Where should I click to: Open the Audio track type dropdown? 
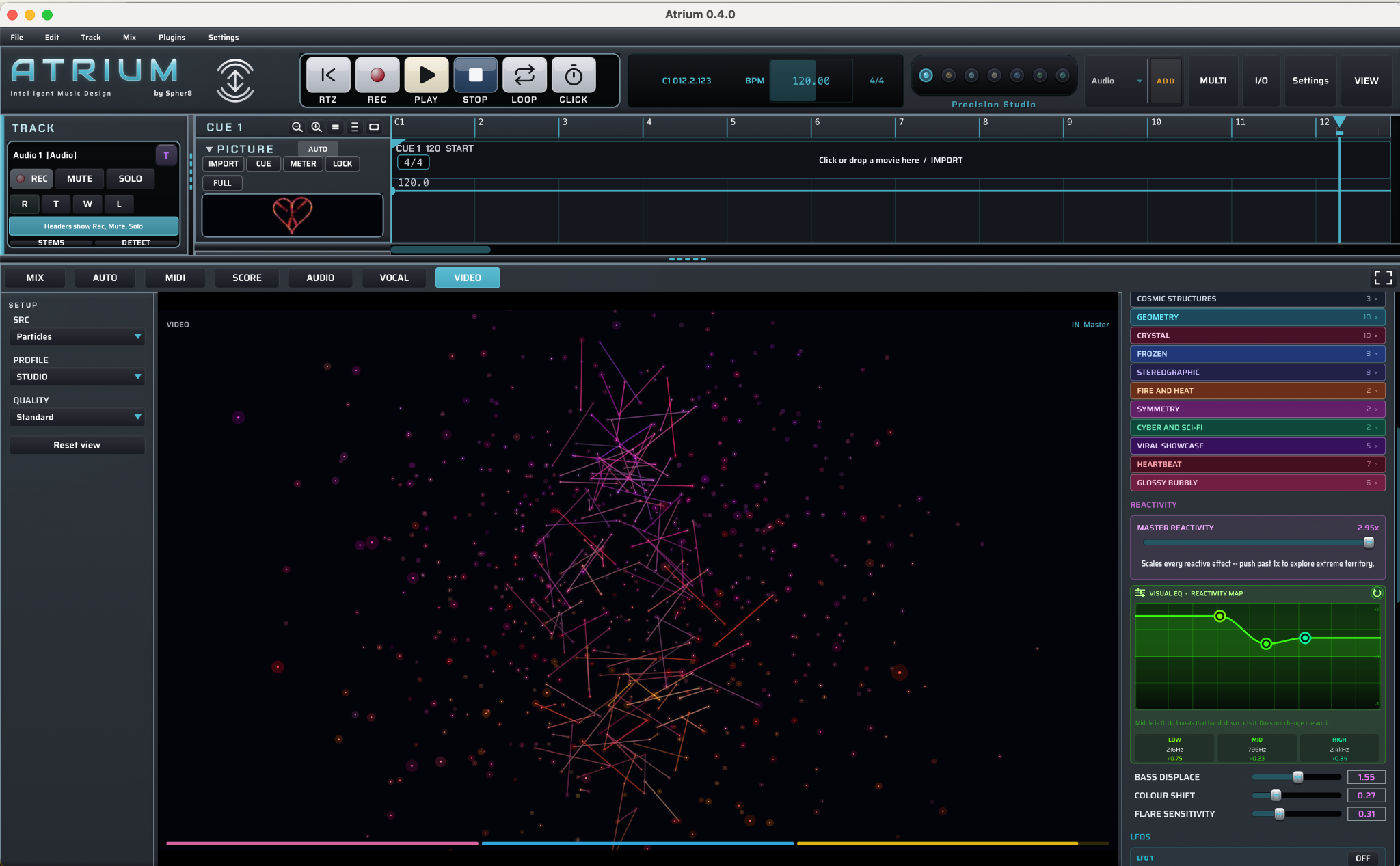[x=1116, y=81]
